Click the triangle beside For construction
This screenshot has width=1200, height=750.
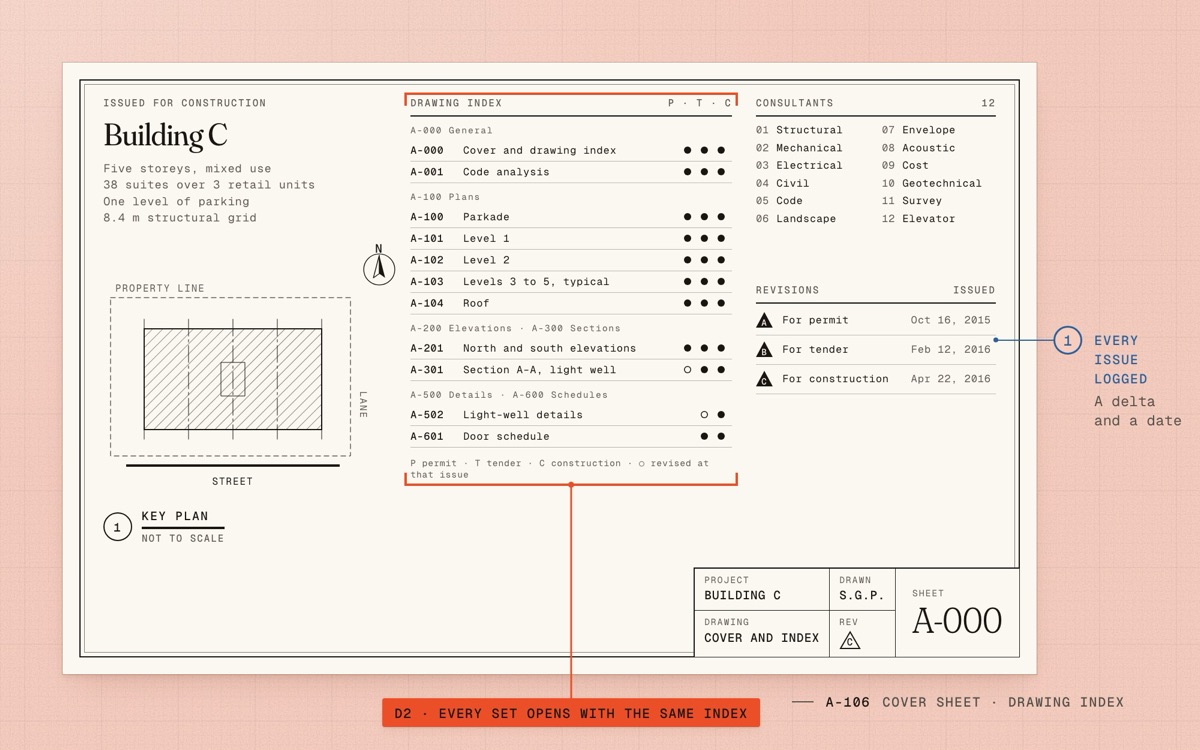pos(764,379)
